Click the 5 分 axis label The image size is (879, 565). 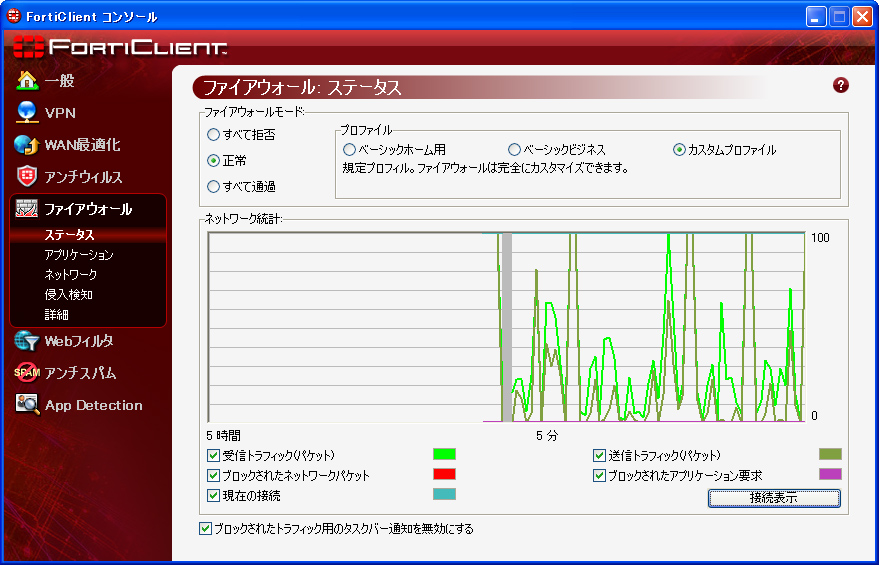coord(547,436)
